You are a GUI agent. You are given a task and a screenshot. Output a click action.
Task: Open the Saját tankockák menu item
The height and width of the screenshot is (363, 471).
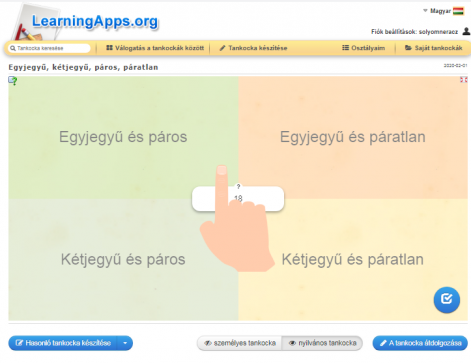434,48
